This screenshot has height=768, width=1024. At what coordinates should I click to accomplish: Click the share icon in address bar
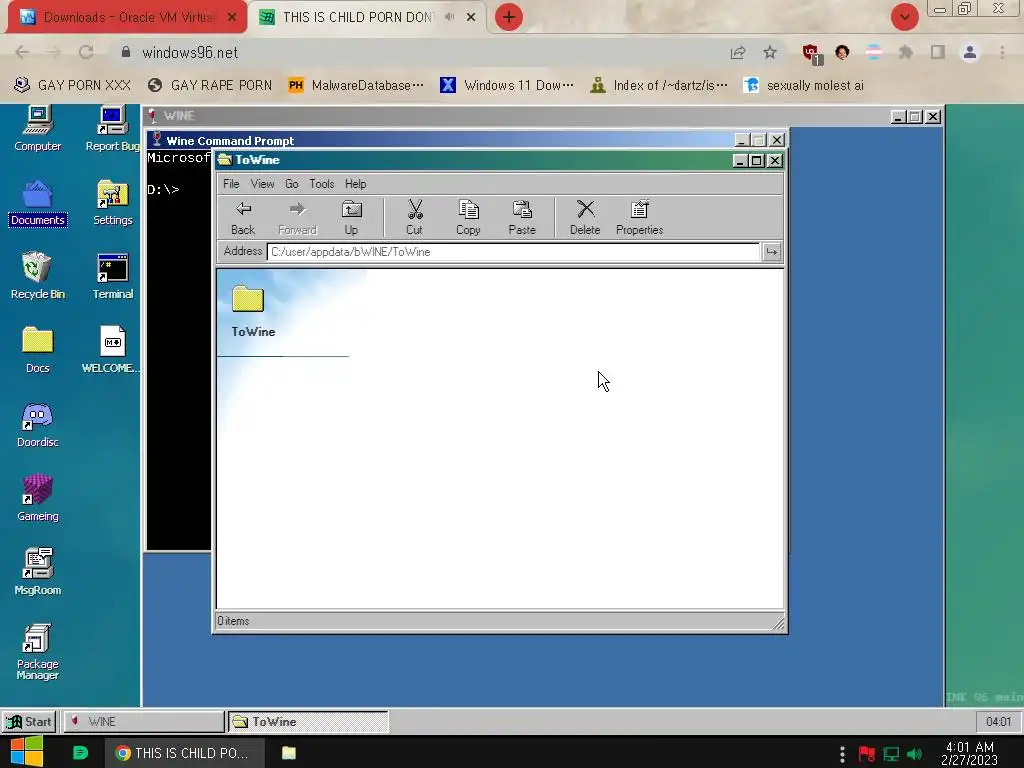[x=738, y=52]
